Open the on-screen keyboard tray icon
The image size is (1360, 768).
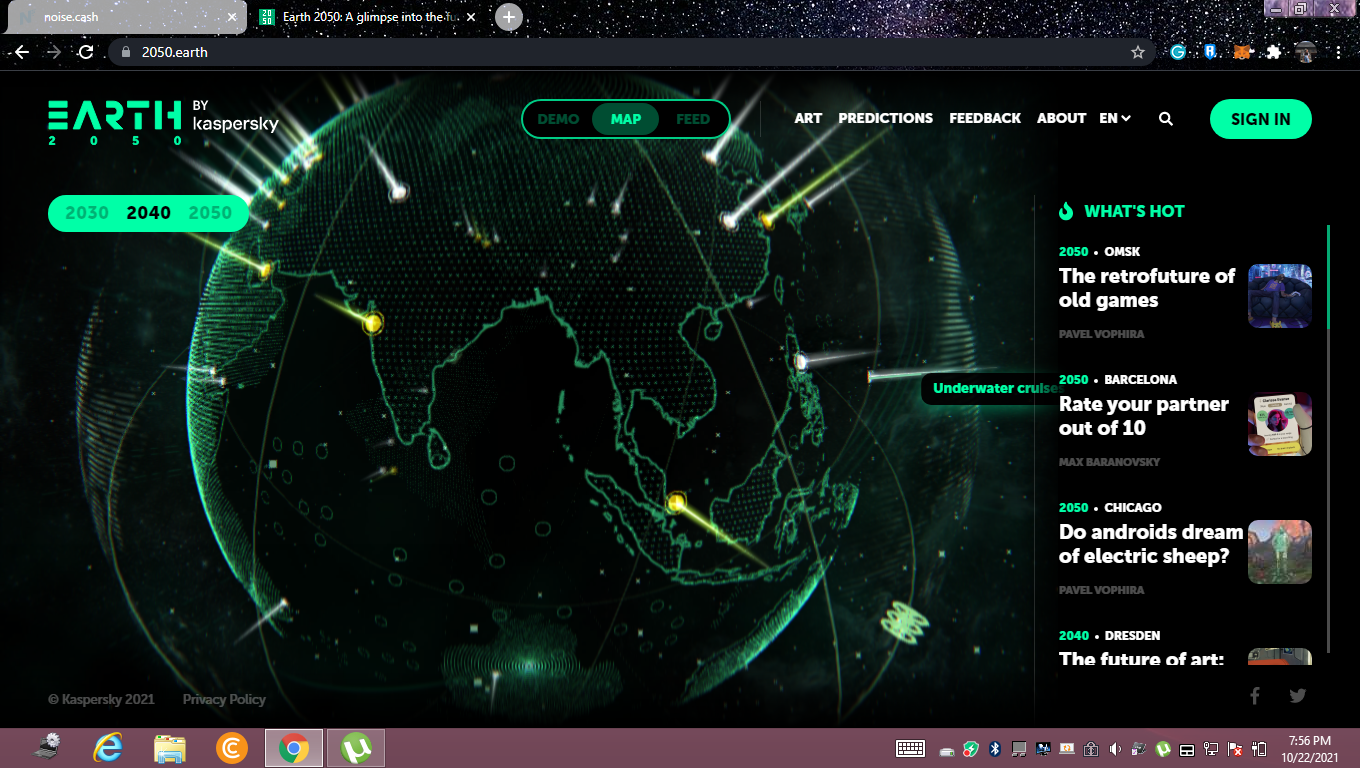click(910, 748)
